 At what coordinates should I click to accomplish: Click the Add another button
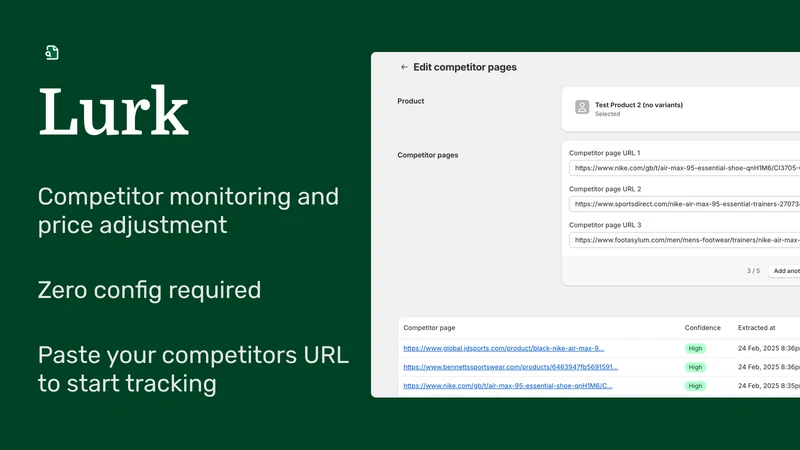point(785,271)
